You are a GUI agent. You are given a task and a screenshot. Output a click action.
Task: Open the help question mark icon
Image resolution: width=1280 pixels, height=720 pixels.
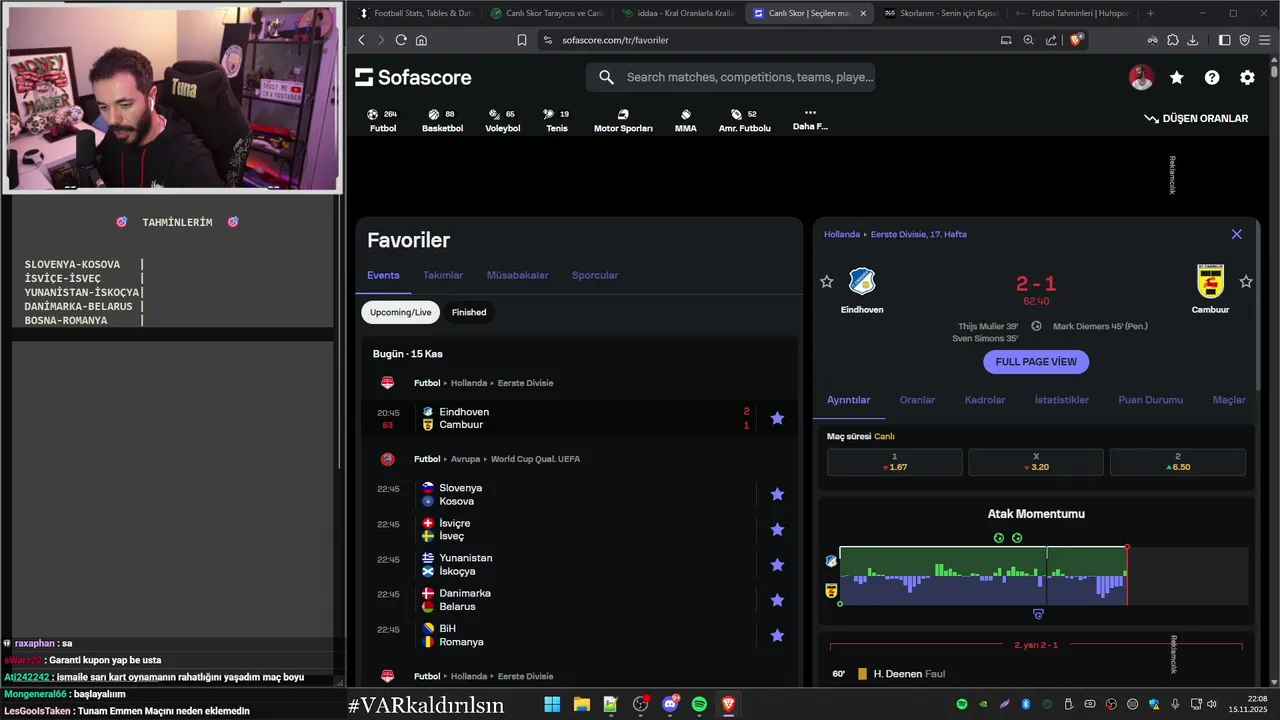point(1212,77)
